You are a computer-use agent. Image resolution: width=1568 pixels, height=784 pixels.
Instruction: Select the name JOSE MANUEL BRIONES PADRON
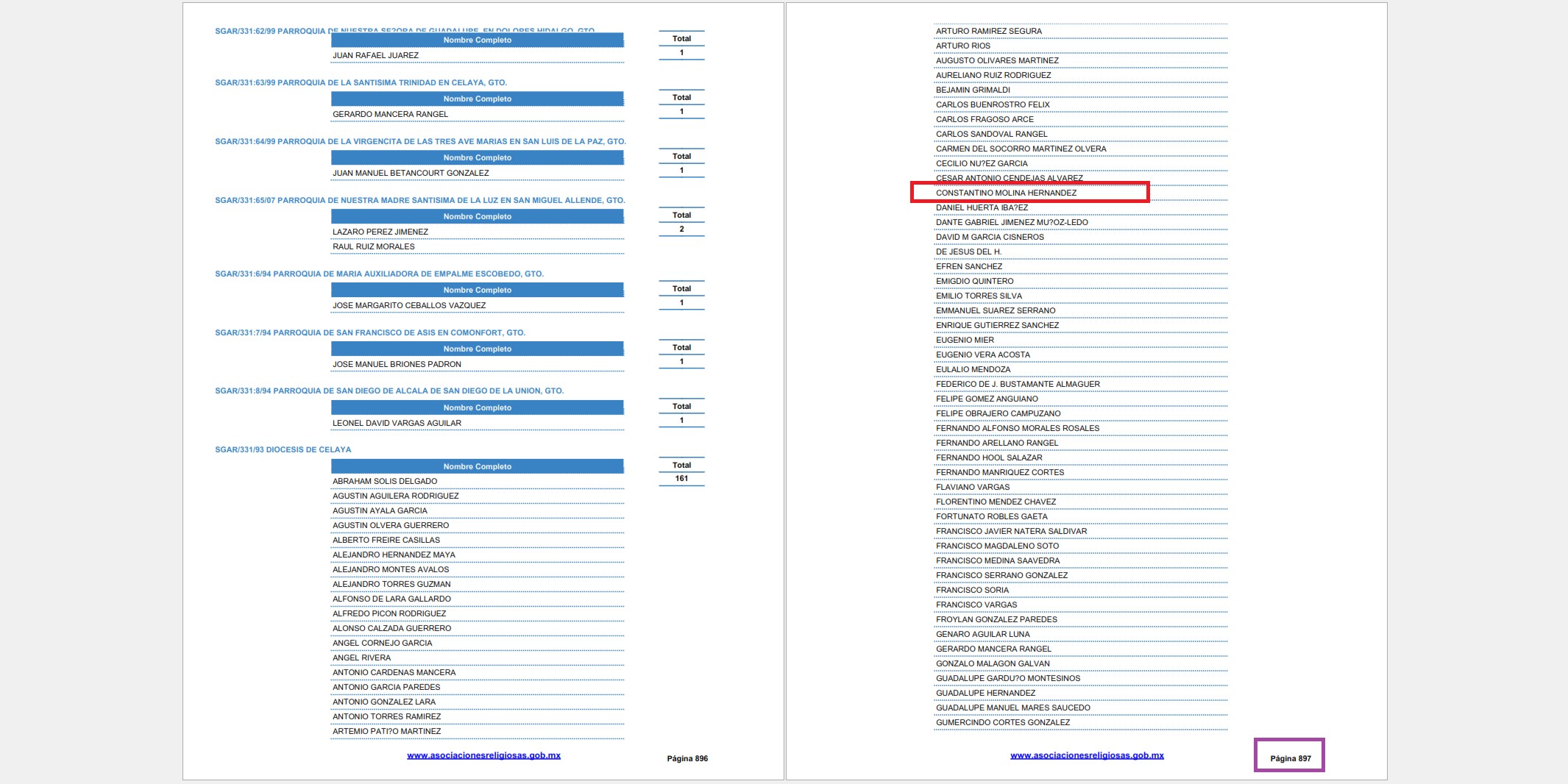pos(397,364)
